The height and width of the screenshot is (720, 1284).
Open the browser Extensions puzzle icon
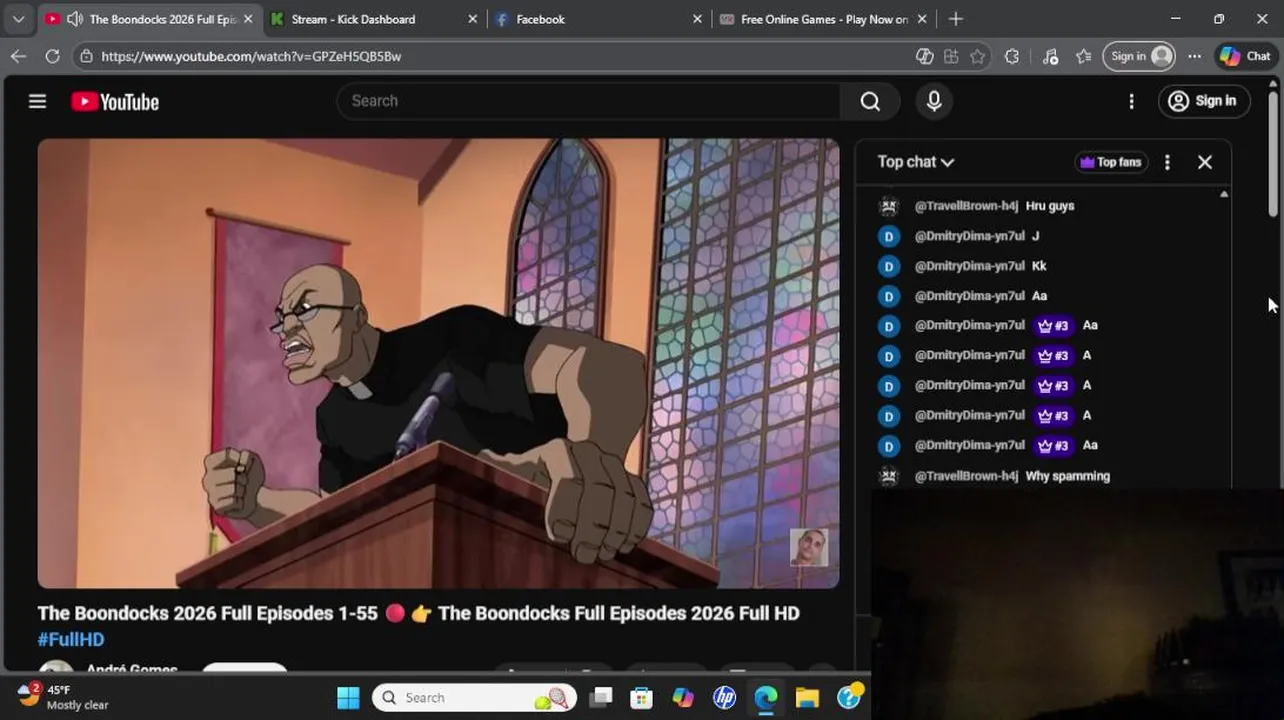(x=1012, y=57)
